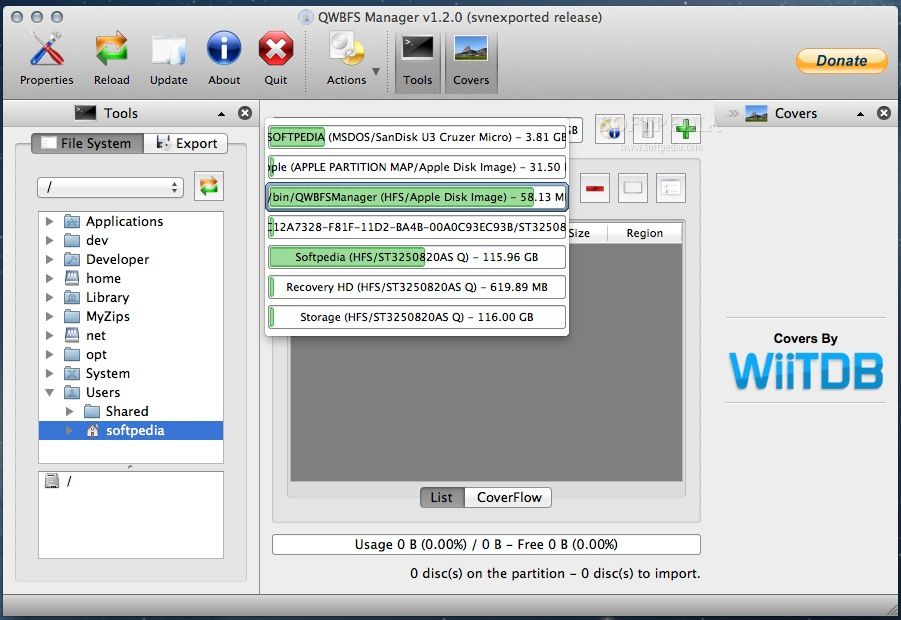Open the Actions disc menu
The width and height of the screenshot is (901, 620).
point(346,59)
